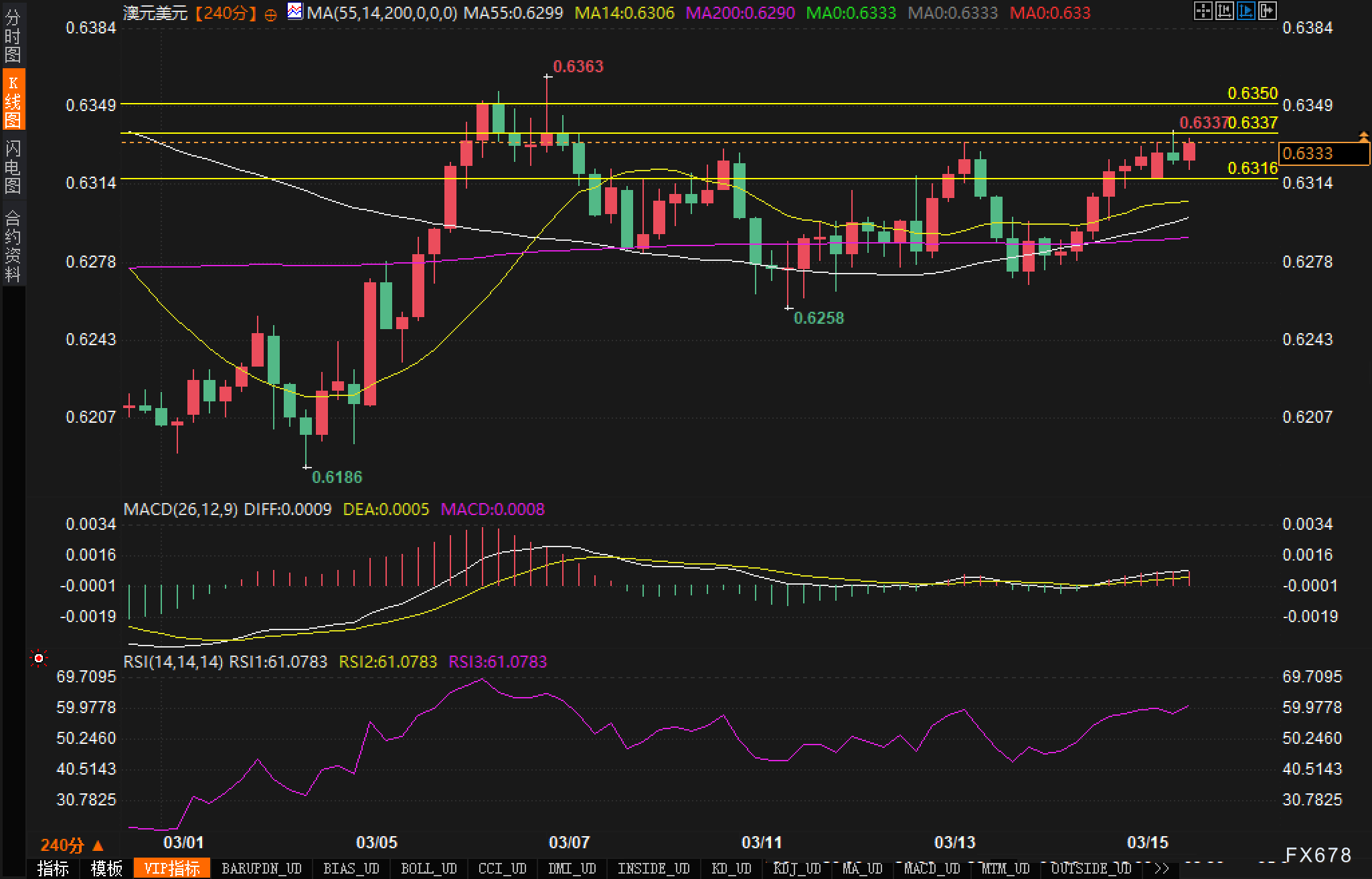Screen dimensions: 1372x879
Task: Click the crosshair cursor icon at top right
Action: tap(1203, 11)
